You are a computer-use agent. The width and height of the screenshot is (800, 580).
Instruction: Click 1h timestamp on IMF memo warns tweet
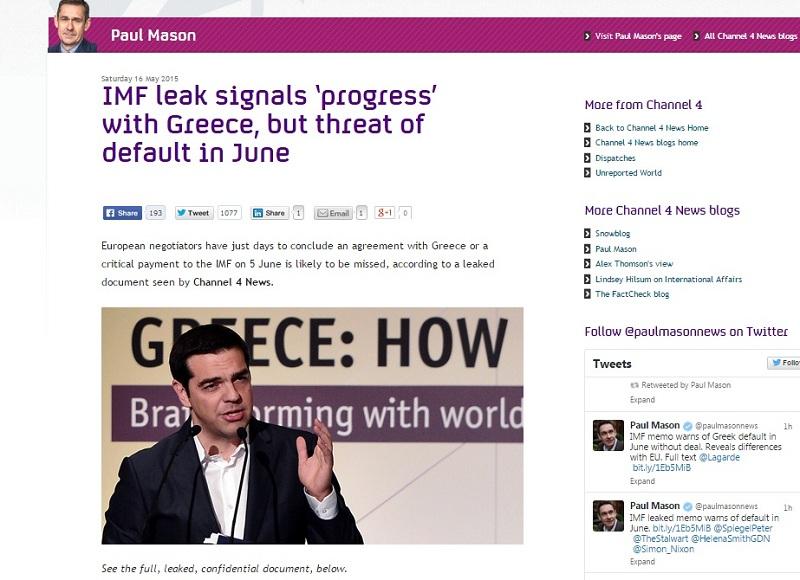pyautogui.click(x=788, y=426)
